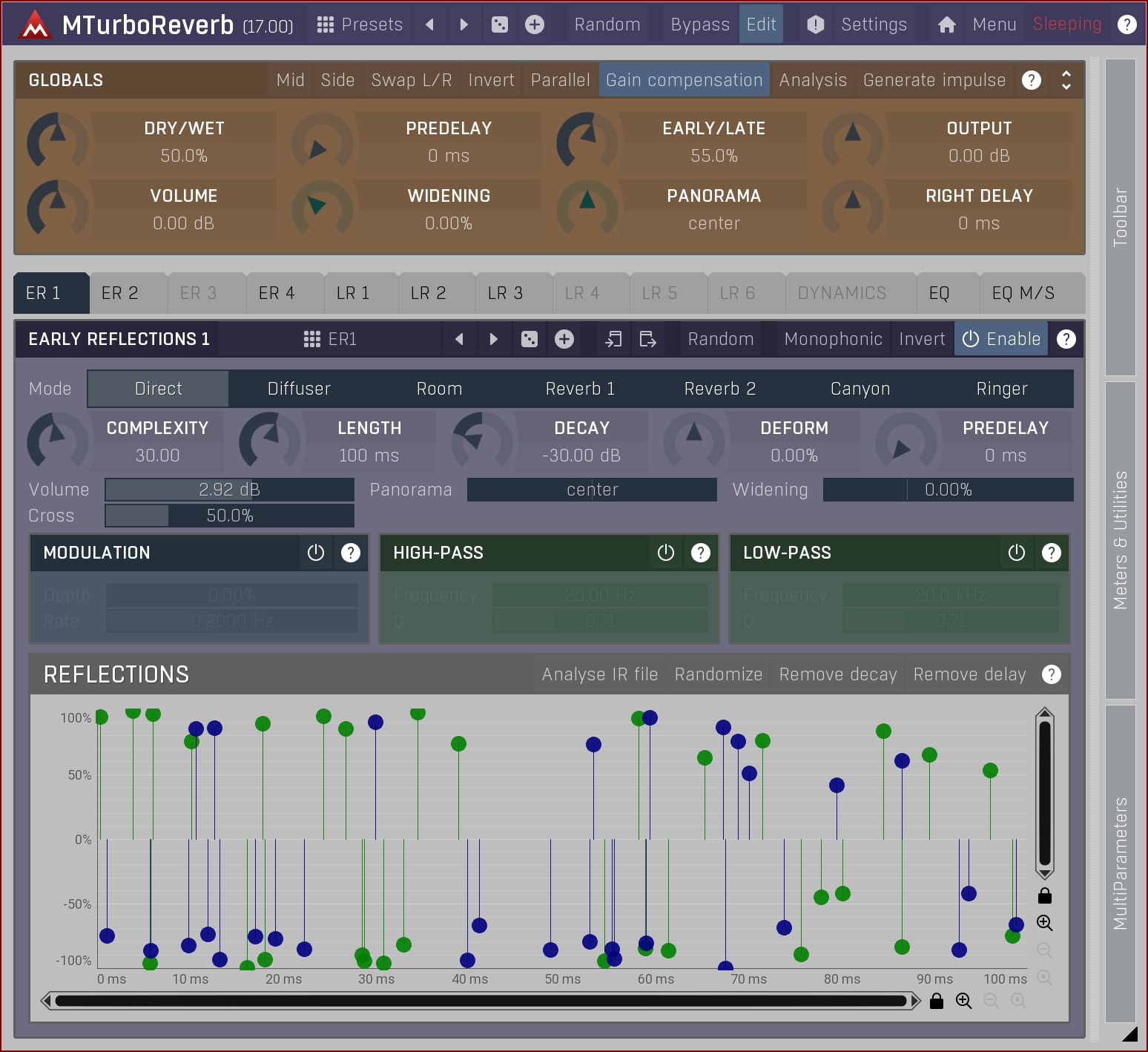Open the ER1 preset selector
This screenshot has width=1148, height=1052.
pyautogui.click(x=331, y=339)
